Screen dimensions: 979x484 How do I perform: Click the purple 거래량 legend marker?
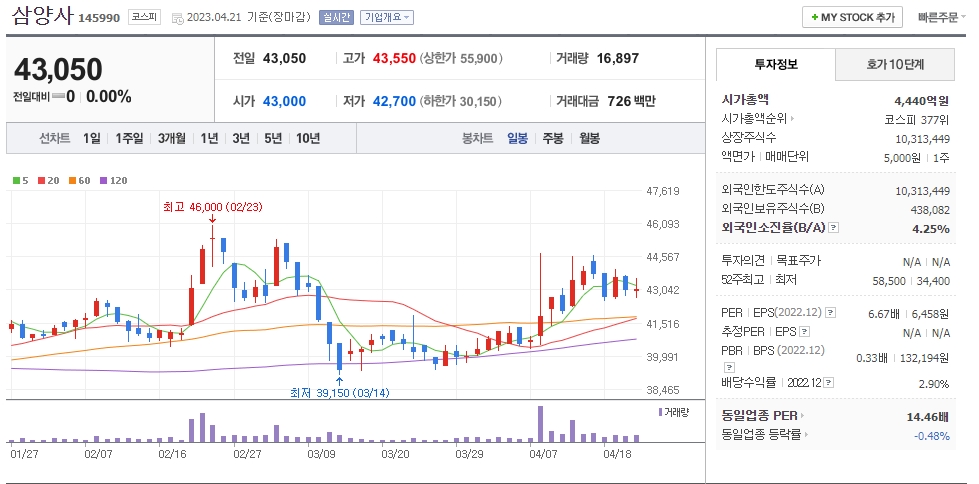pos(660,412)
